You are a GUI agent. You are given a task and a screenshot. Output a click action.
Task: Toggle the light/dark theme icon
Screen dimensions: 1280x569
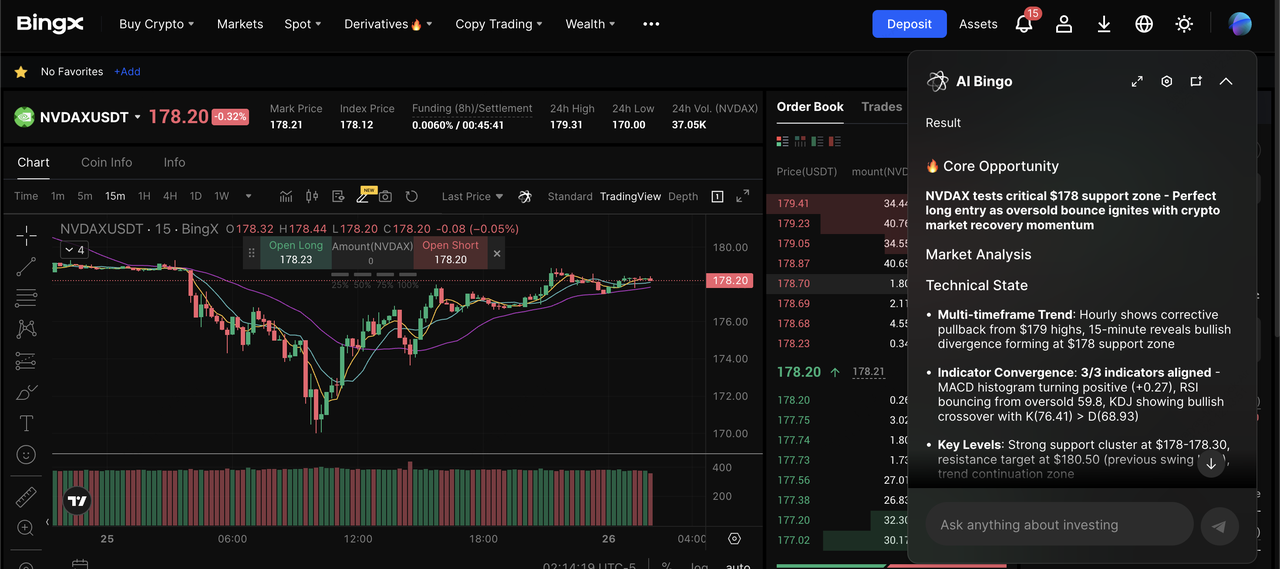pos(1184,24)
